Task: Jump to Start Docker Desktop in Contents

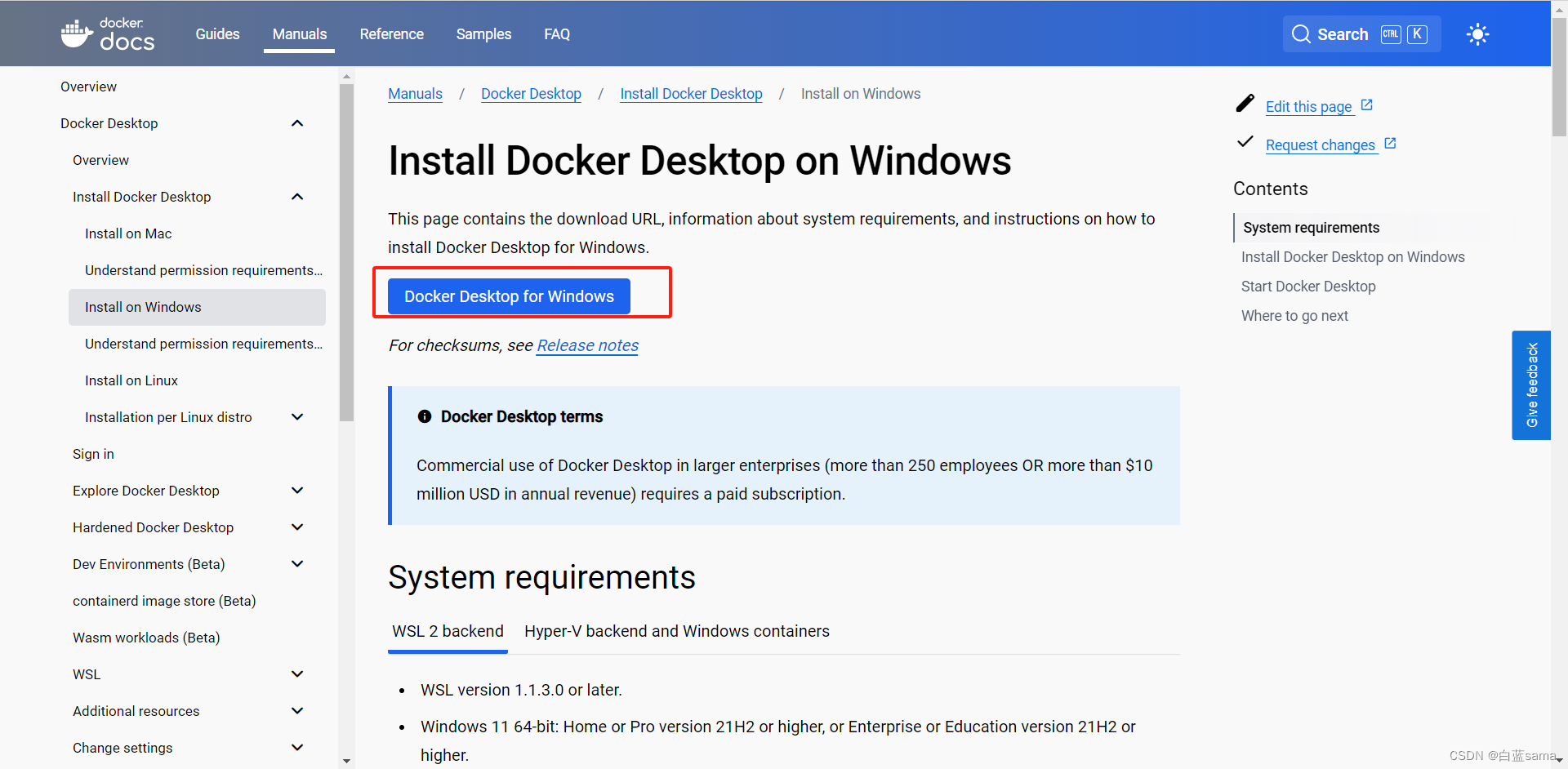Action: click(1308, 287)
